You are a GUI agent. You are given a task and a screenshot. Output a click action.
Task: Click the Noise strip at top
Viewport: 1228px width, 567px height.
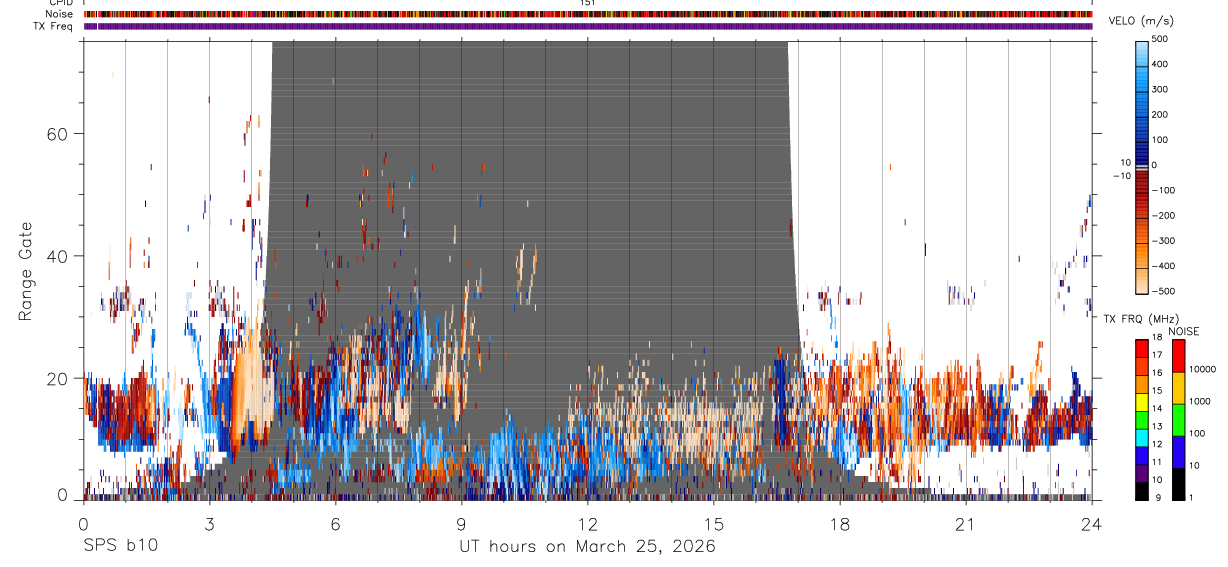(x=588, y=14)
